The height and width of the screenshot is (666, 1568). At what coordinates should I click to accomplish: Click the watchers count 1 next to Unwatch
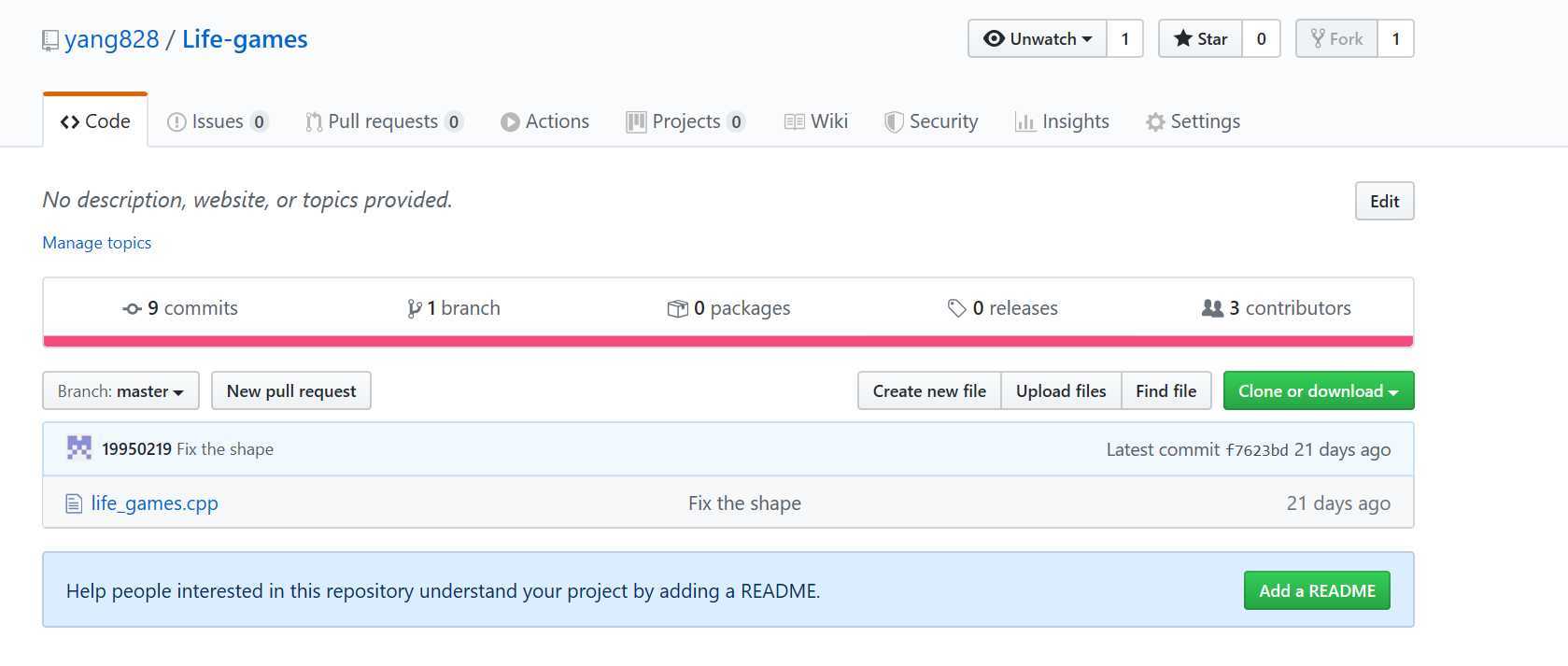1125,38
